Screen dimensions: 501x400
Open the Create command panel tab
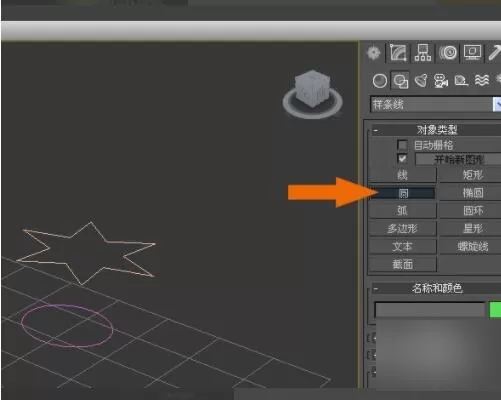coord(374,53)
